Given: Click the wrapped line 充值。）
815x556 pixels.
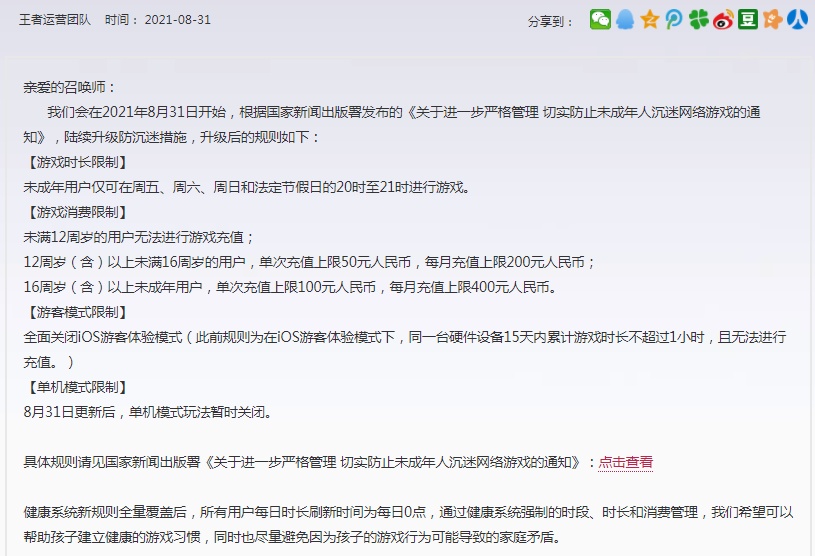Looking at the screenshot, I should (x=49, y=362).
